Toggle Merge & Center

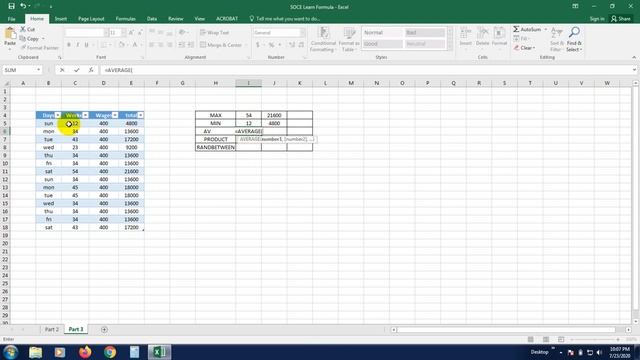pos(221,45)
